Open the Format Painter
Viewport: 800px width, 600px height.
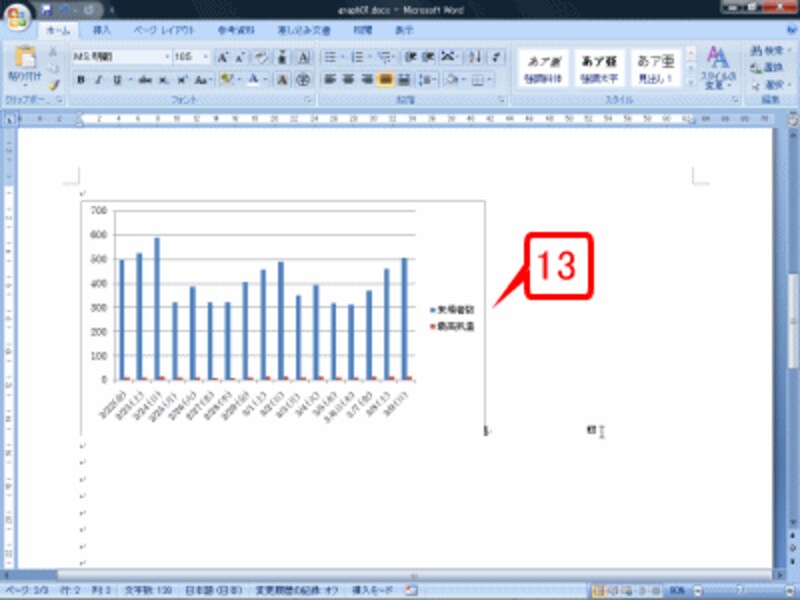pyautogui.click(x=54, y=85)
